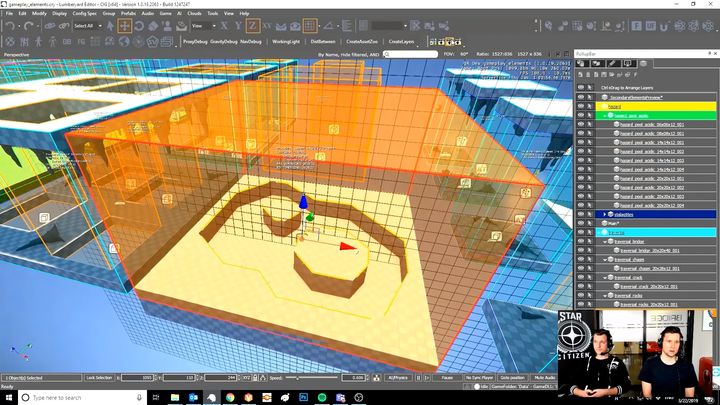
Task: Toggle visibility of the traverse layer
Action: point(581,232)
